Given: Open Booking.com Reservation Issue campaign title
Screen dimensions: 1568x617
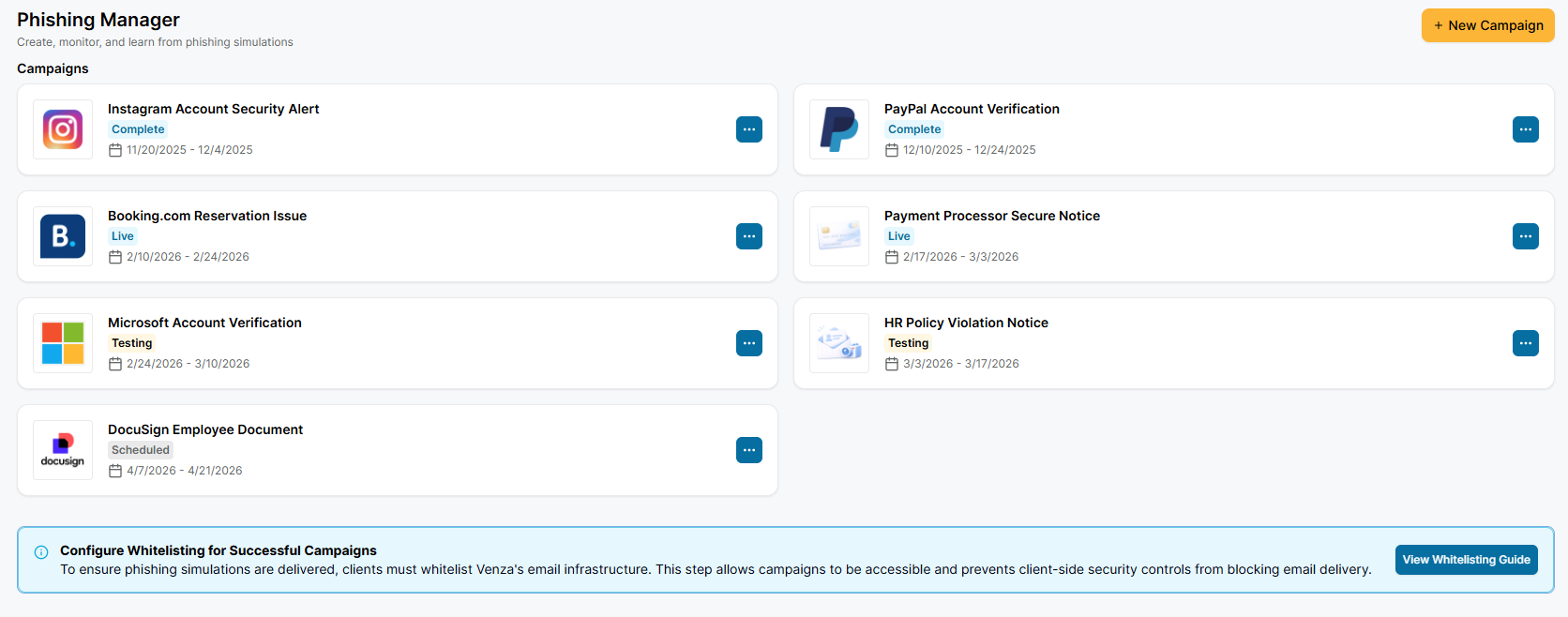Looking at the screenshot, I should (207, 216).
